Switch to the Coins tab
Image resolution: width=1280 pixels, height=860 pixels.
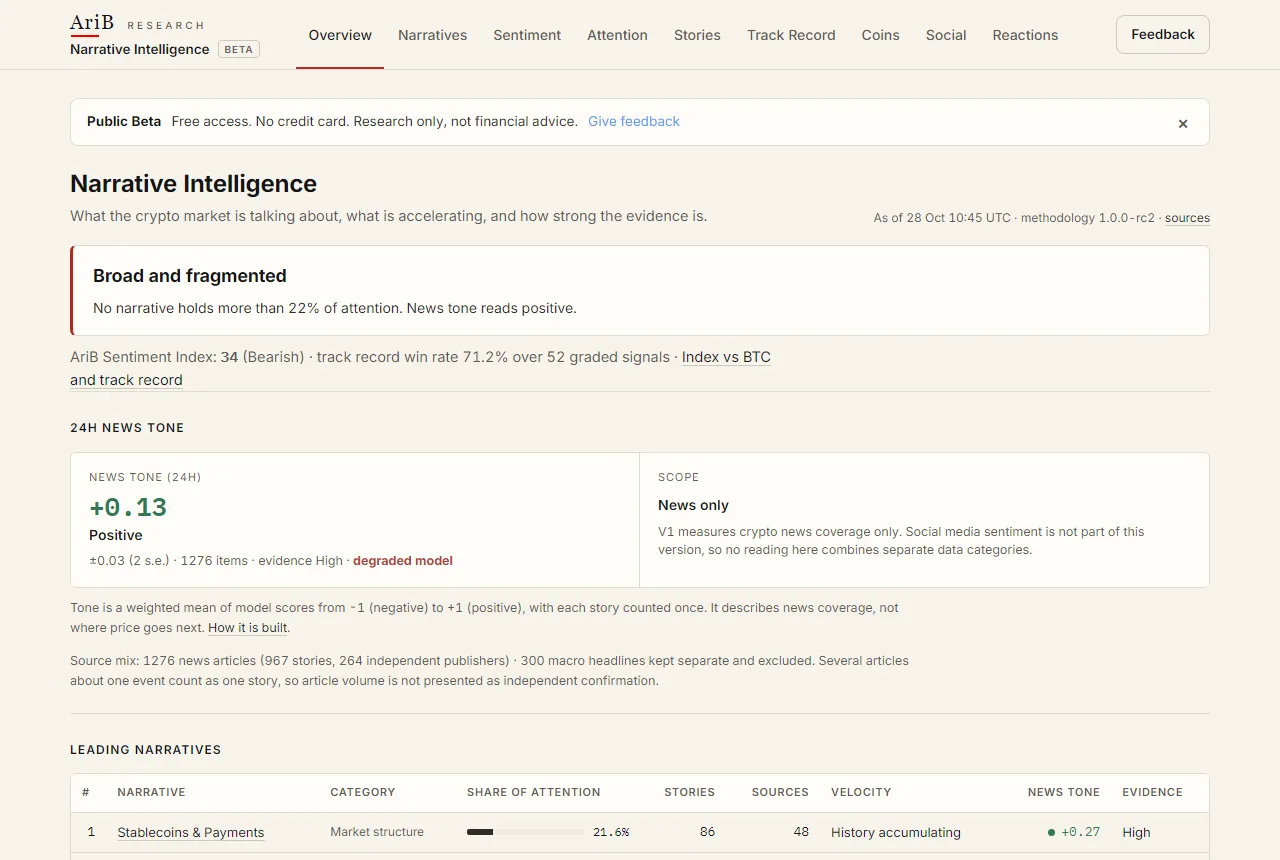click(x=880, y=35)
